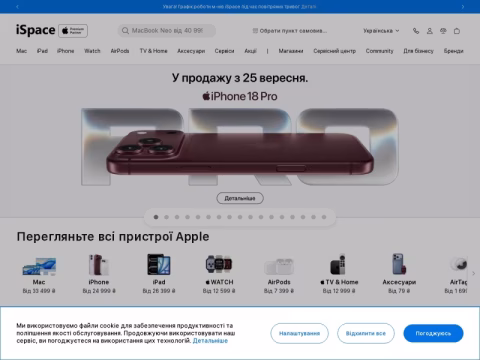Select the fourth carousel dot

(187, 217)
